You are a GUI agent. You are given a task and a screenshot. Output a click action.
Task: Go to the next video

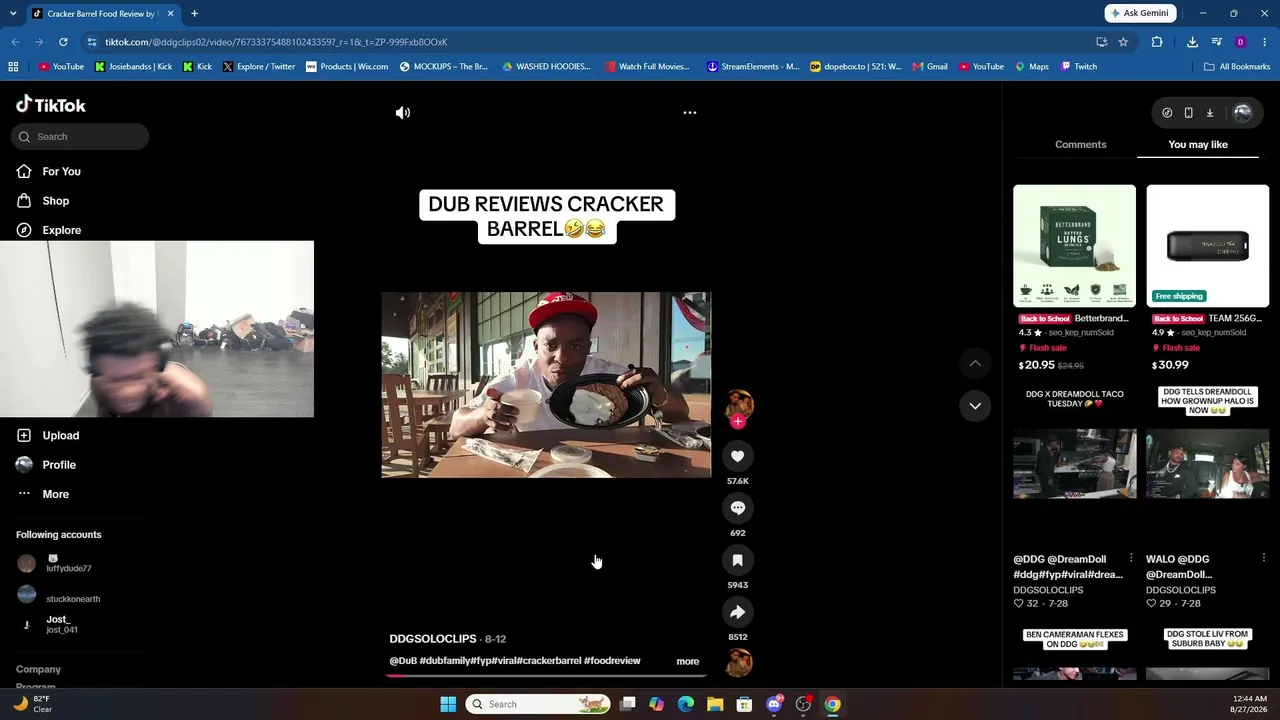coord(975,405)
